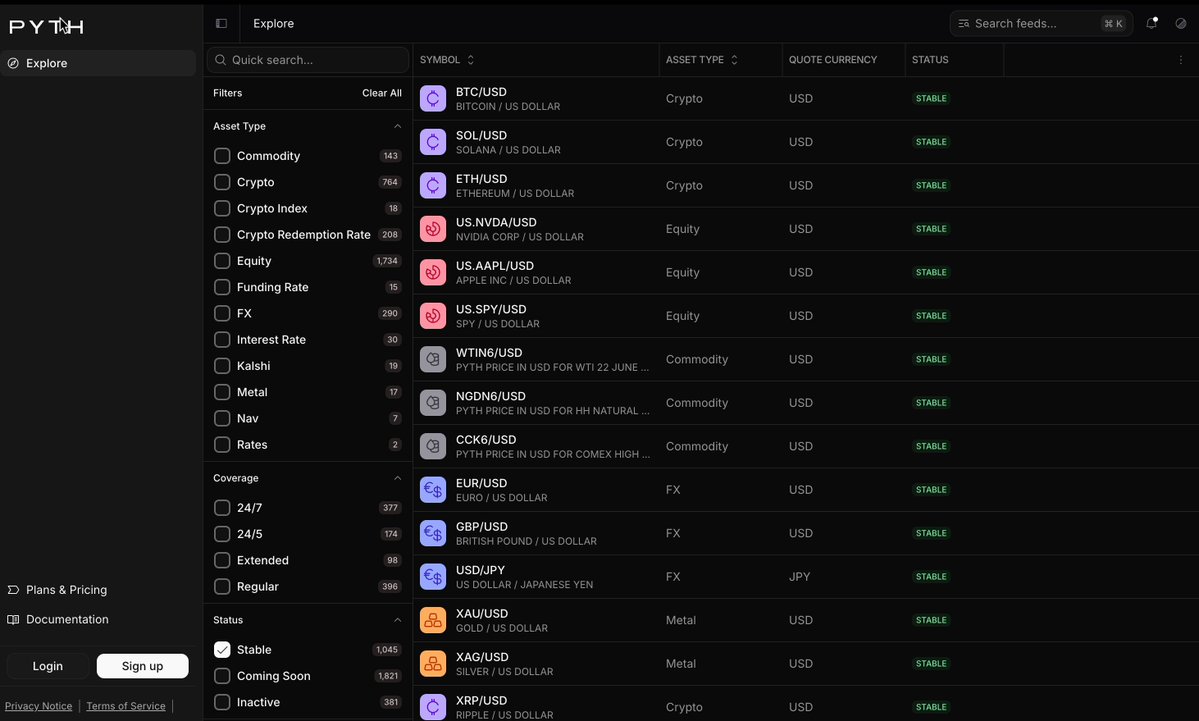
Task: Click the Quote Currency column header
Action: (x=833, y=60)
